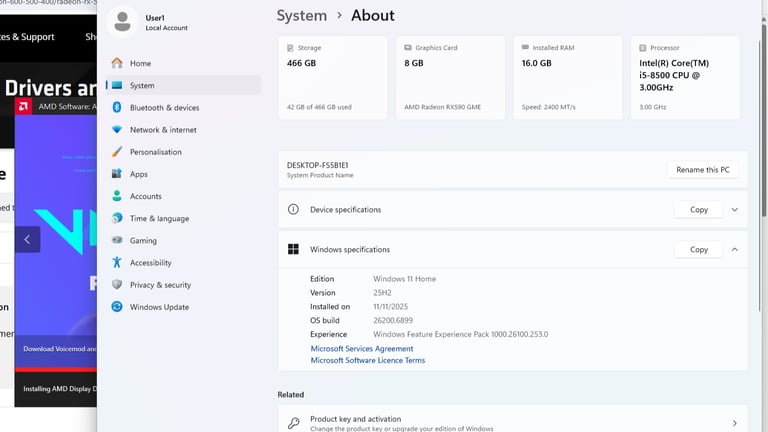Click the Bluetooth icon in sidebar
Screen dimensions: 768x432
pos(117,107)
